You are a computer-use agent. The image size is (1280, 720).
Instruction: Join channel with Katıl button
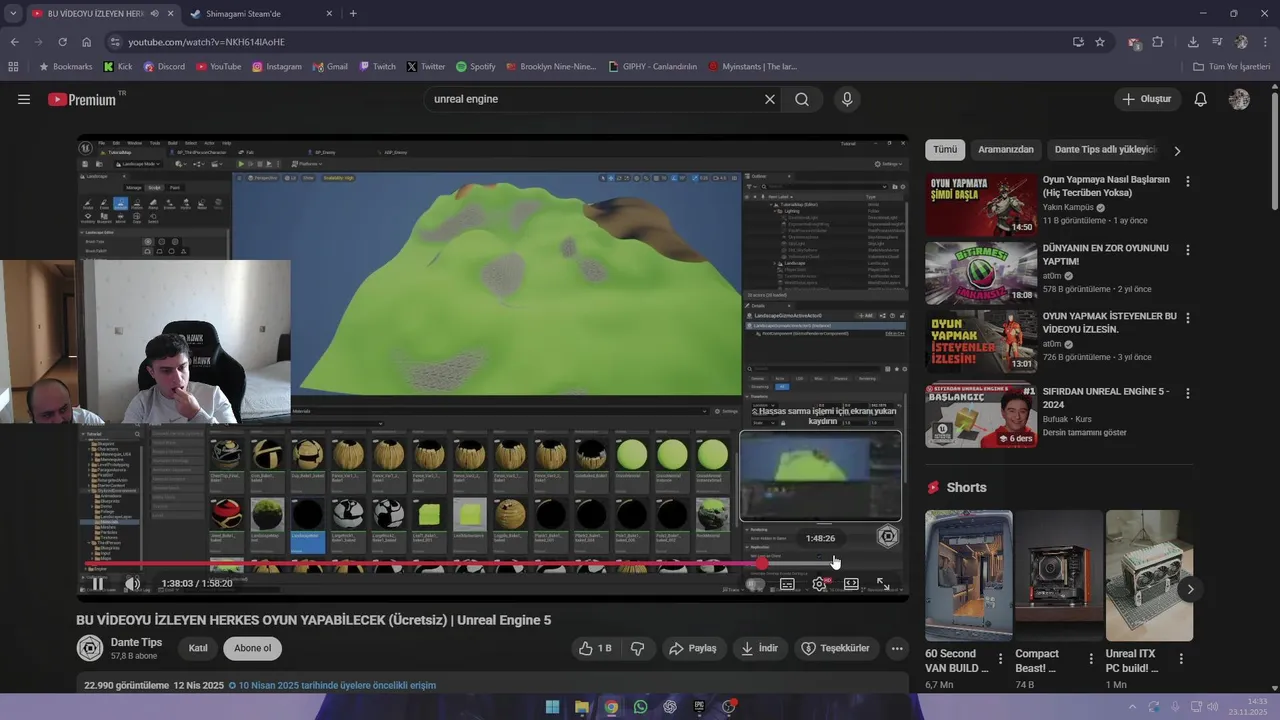pyautogui.click(x=198, y=648)
